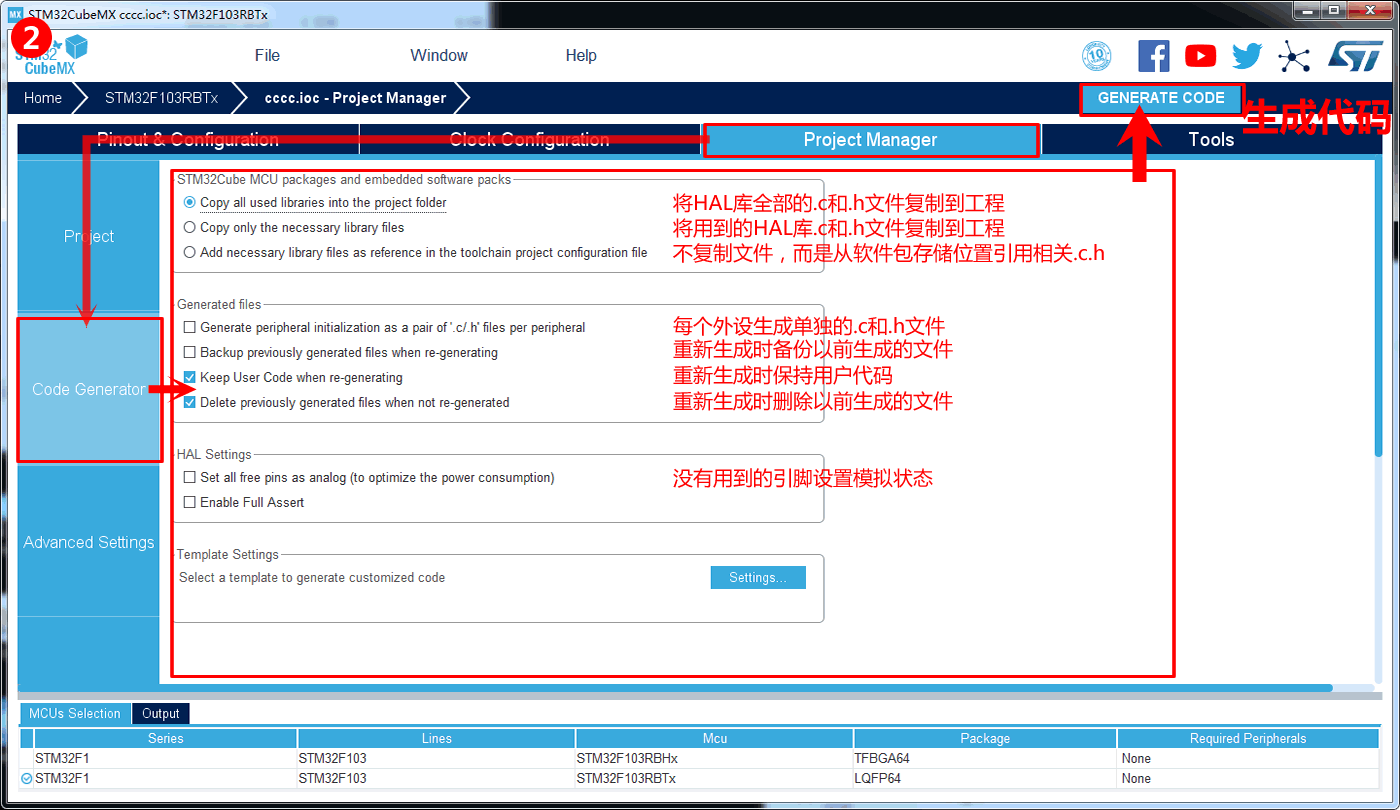The image size is (1400, 810).
Task: Select Copy only the necessary library files
Action: 190,228
